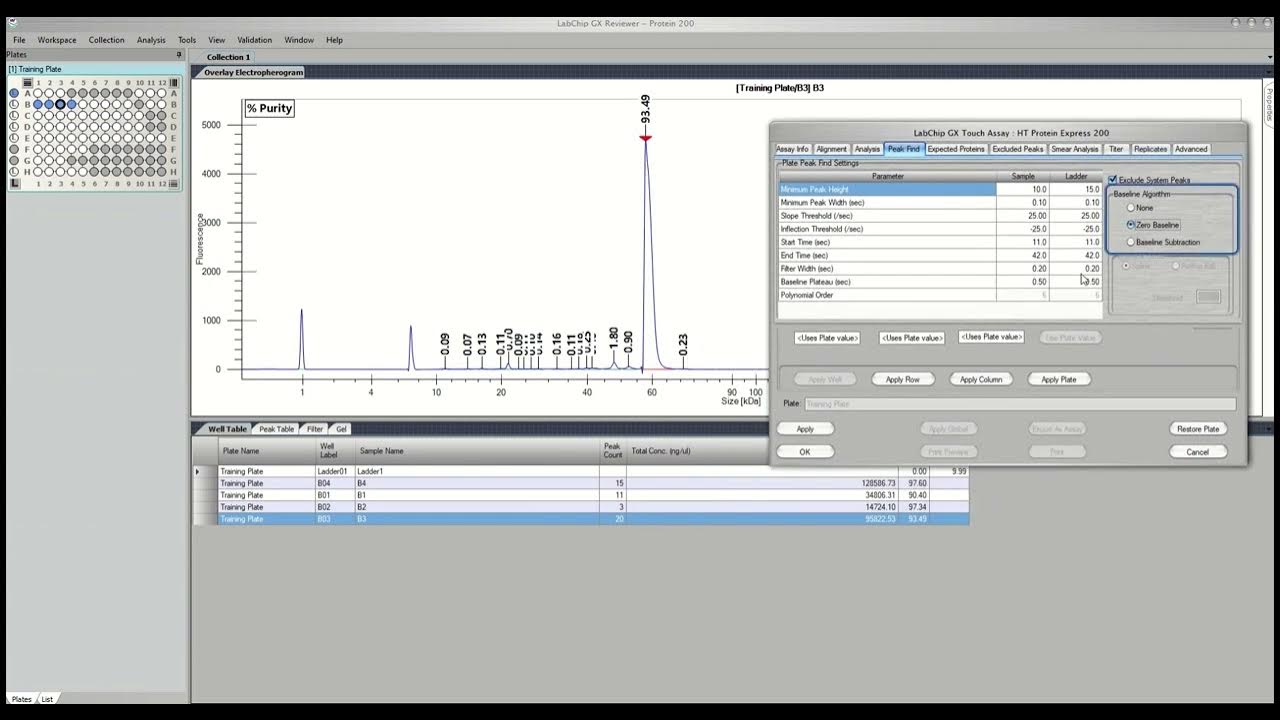Select the blue ladder circle for row A
The height and width of the screenshot is (720, 1280).
pyautogui.click(x=14, y=93)
